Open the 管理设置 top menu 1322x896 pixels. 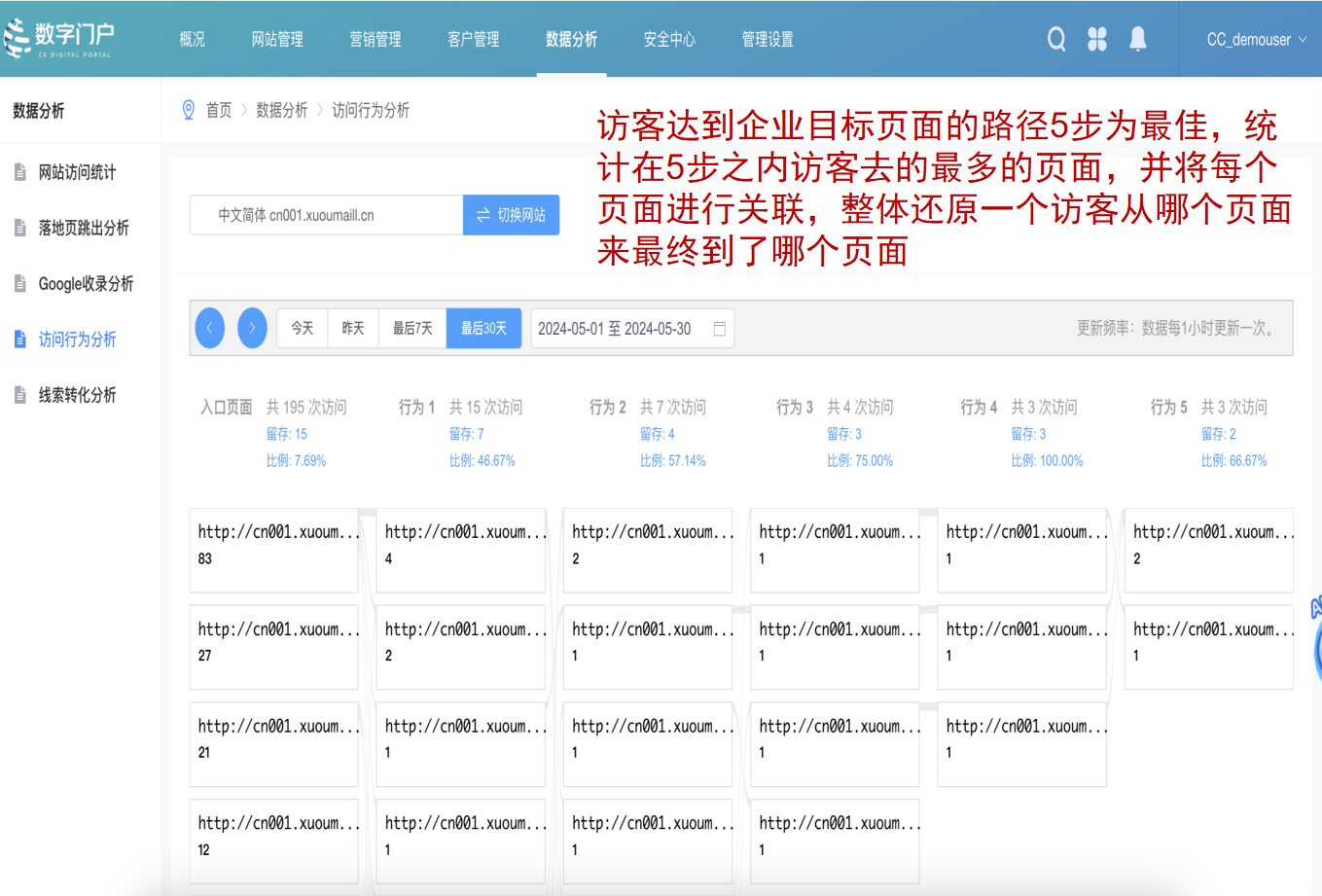tap(768, 39)
